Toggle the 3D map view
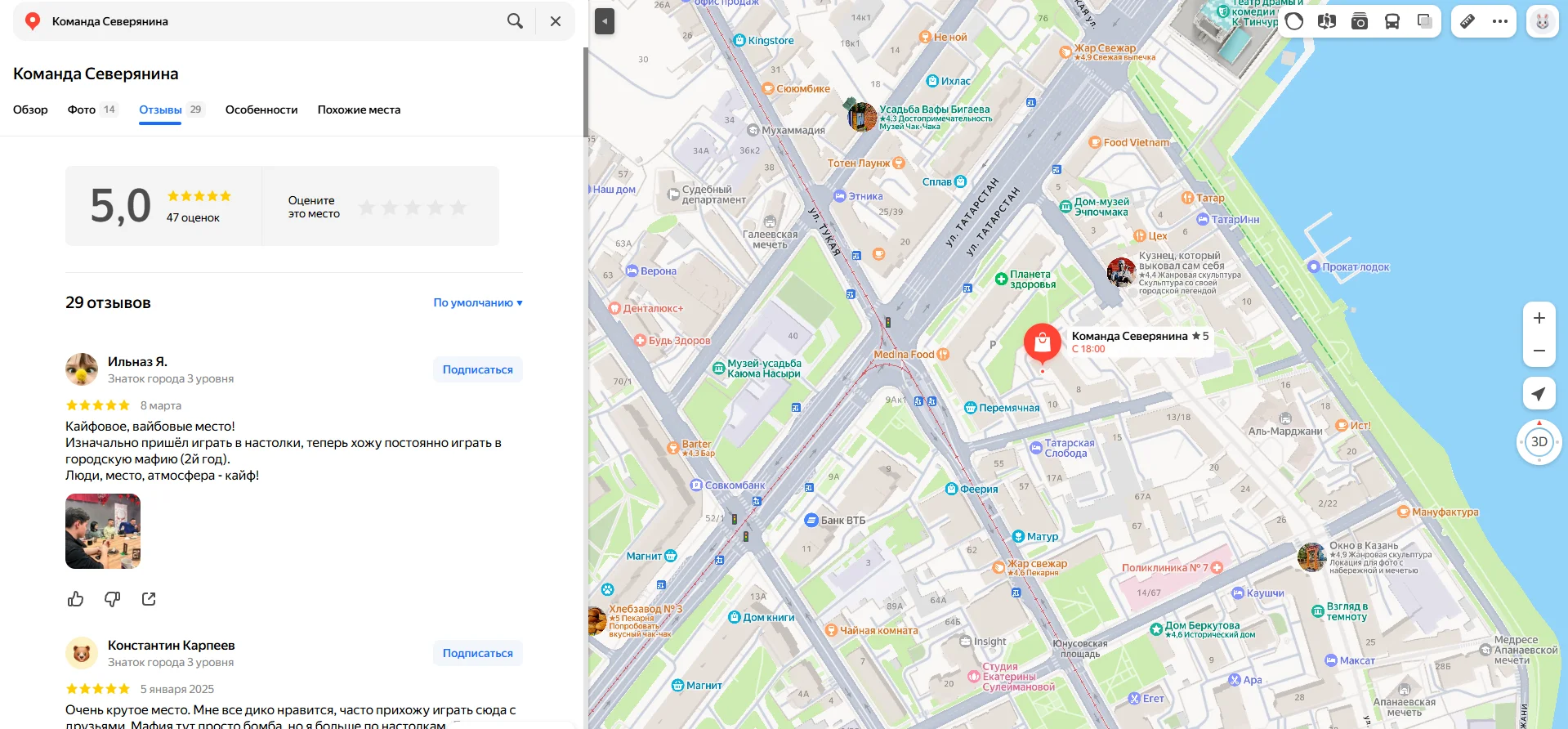This screenshot has width=1568, height=729. [1539, 442]
